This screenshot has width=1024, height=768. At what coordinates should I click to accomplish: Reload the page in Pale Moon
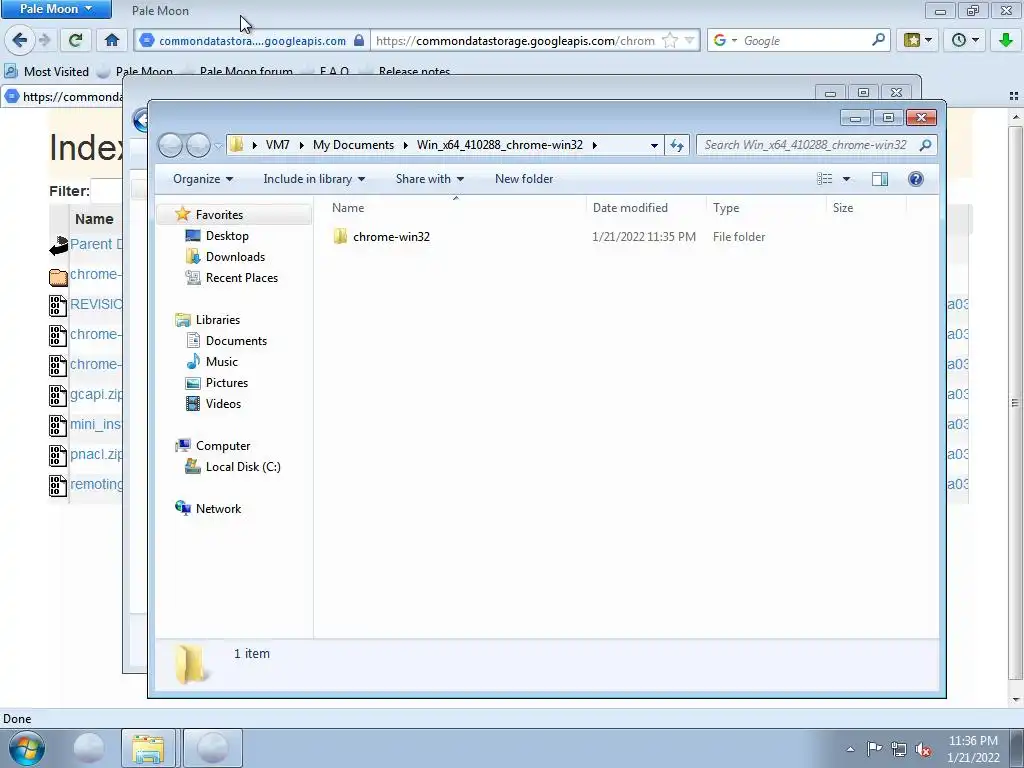(75, 40)
